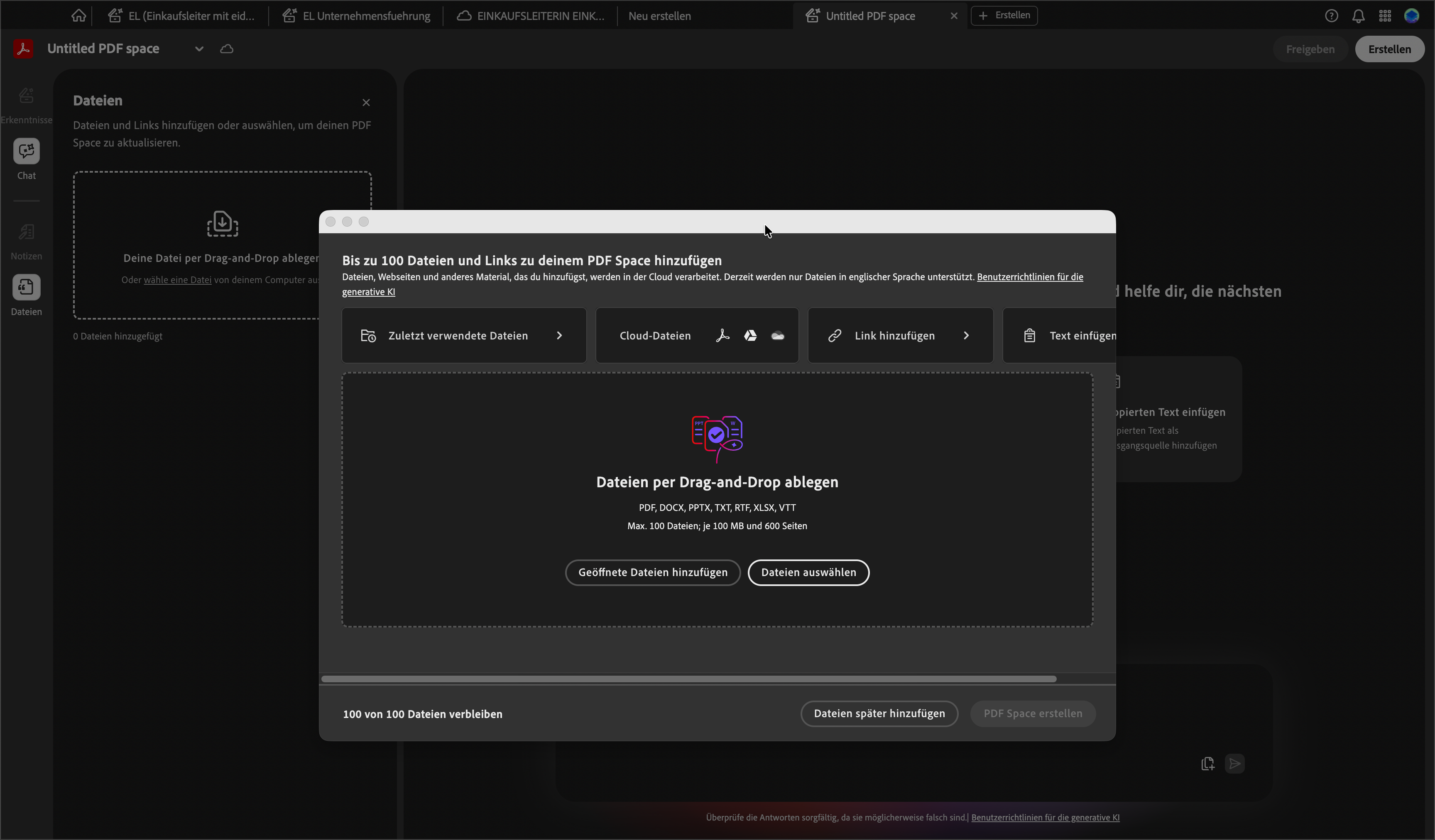Click the user profile avatar
The width and height of the screenshot is (1435, 840).
point(1412,16)
